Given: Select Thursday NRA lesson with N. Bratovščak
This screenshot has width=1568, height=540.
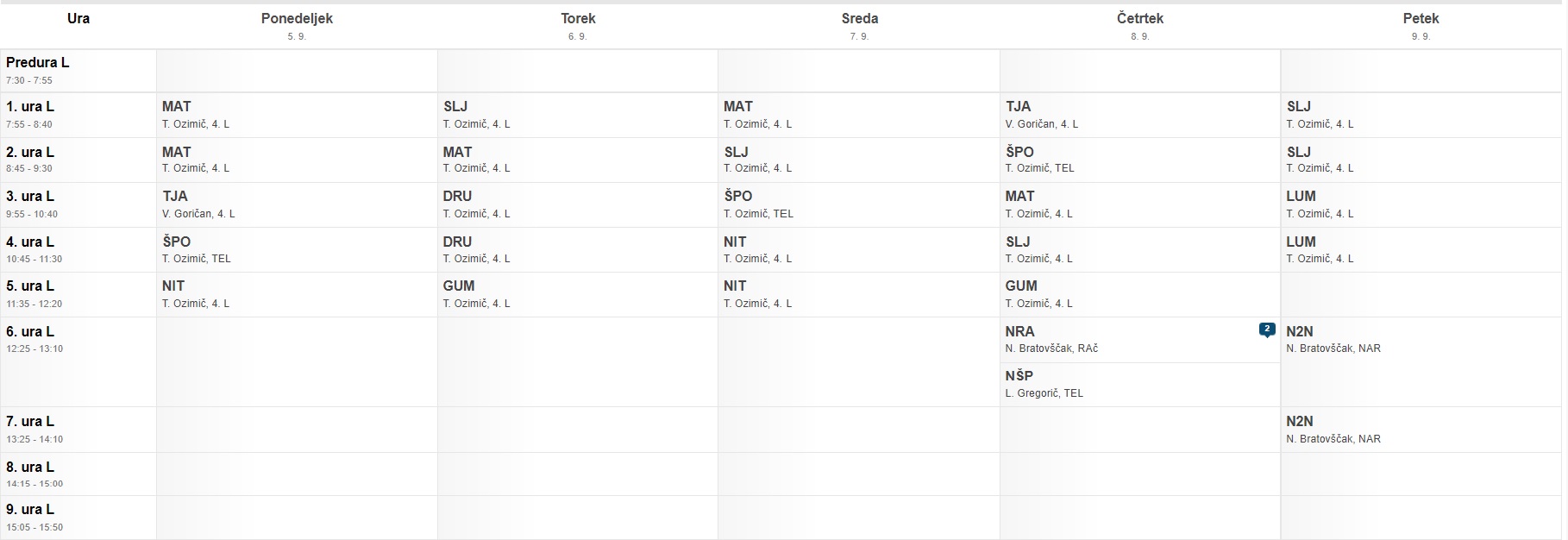Looking at the screenshot, I should point(1139,340).
